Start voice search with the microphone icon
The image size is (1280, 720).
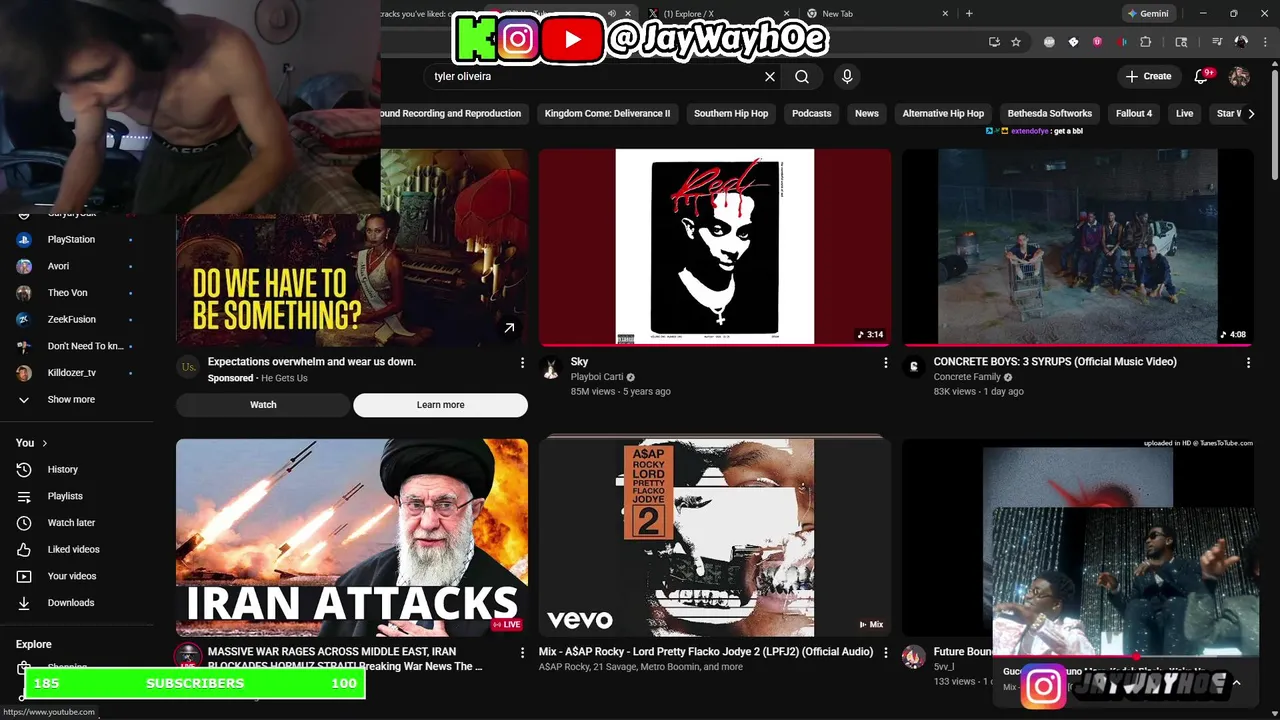pos(847,76)
